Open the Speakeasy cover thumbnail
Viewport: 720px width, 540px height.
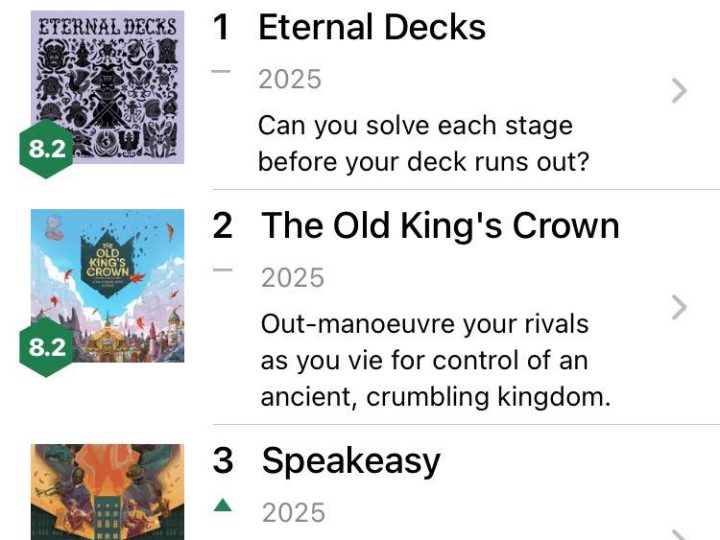pos(108,492)
